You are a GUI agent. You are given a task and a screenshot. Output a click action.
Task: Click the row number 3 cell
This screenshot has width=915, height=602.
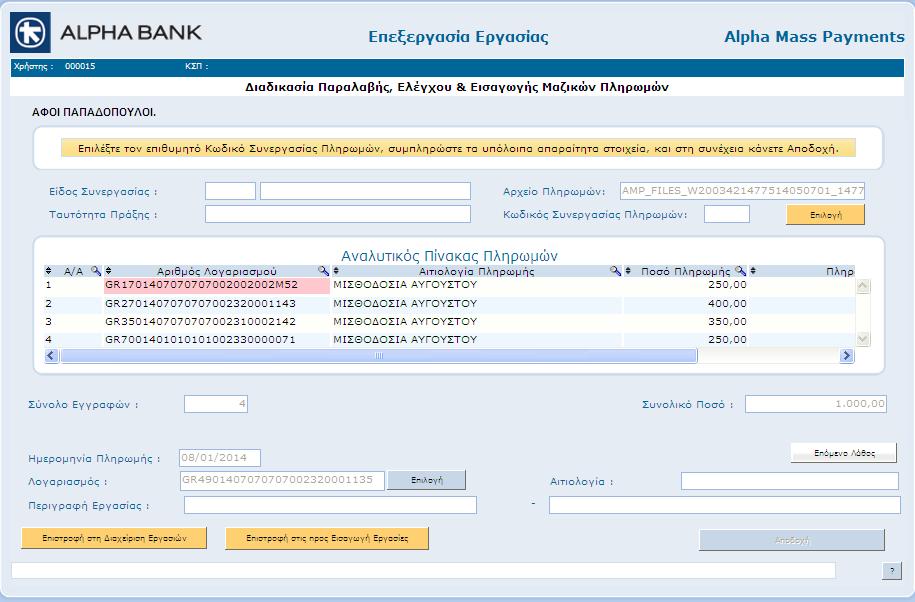point(73,322)
